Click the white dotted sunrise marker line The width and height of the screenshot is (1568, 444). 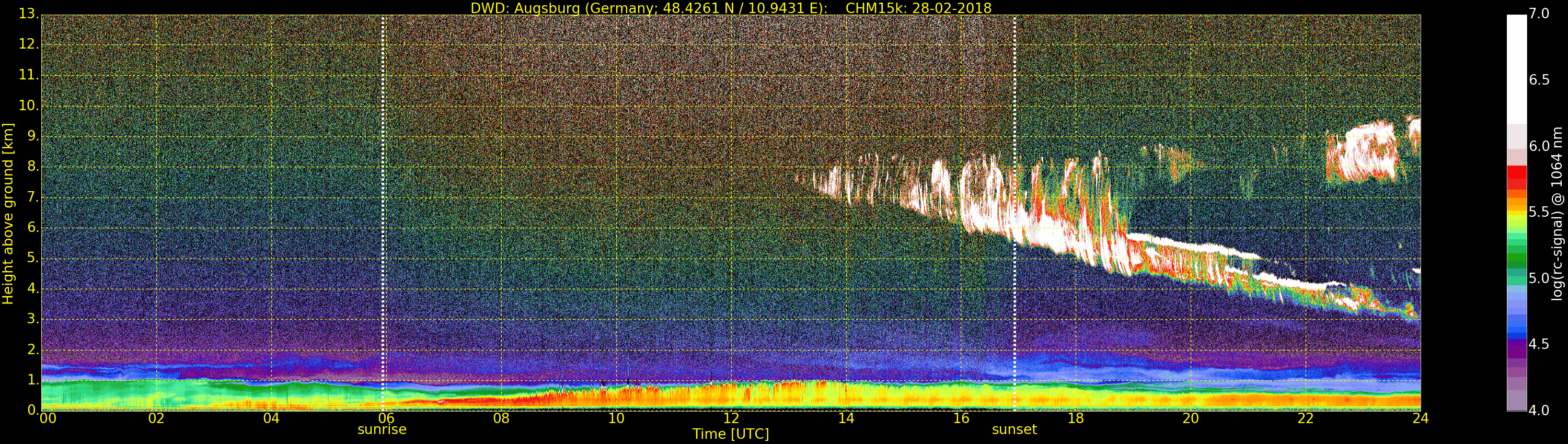[x=383, y=213]
